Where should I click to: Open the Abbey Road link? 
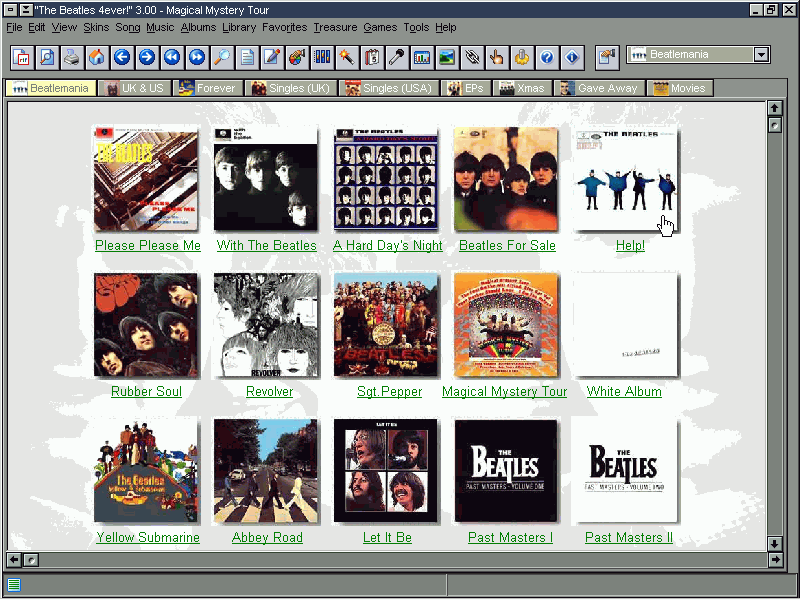267,538
